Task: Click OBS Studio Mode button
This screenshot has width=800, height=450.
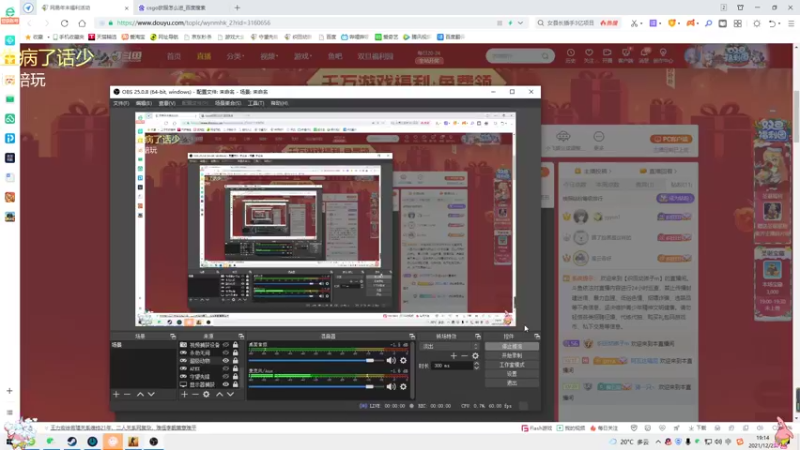Action: pyautogui.click(x=512, y=365)
